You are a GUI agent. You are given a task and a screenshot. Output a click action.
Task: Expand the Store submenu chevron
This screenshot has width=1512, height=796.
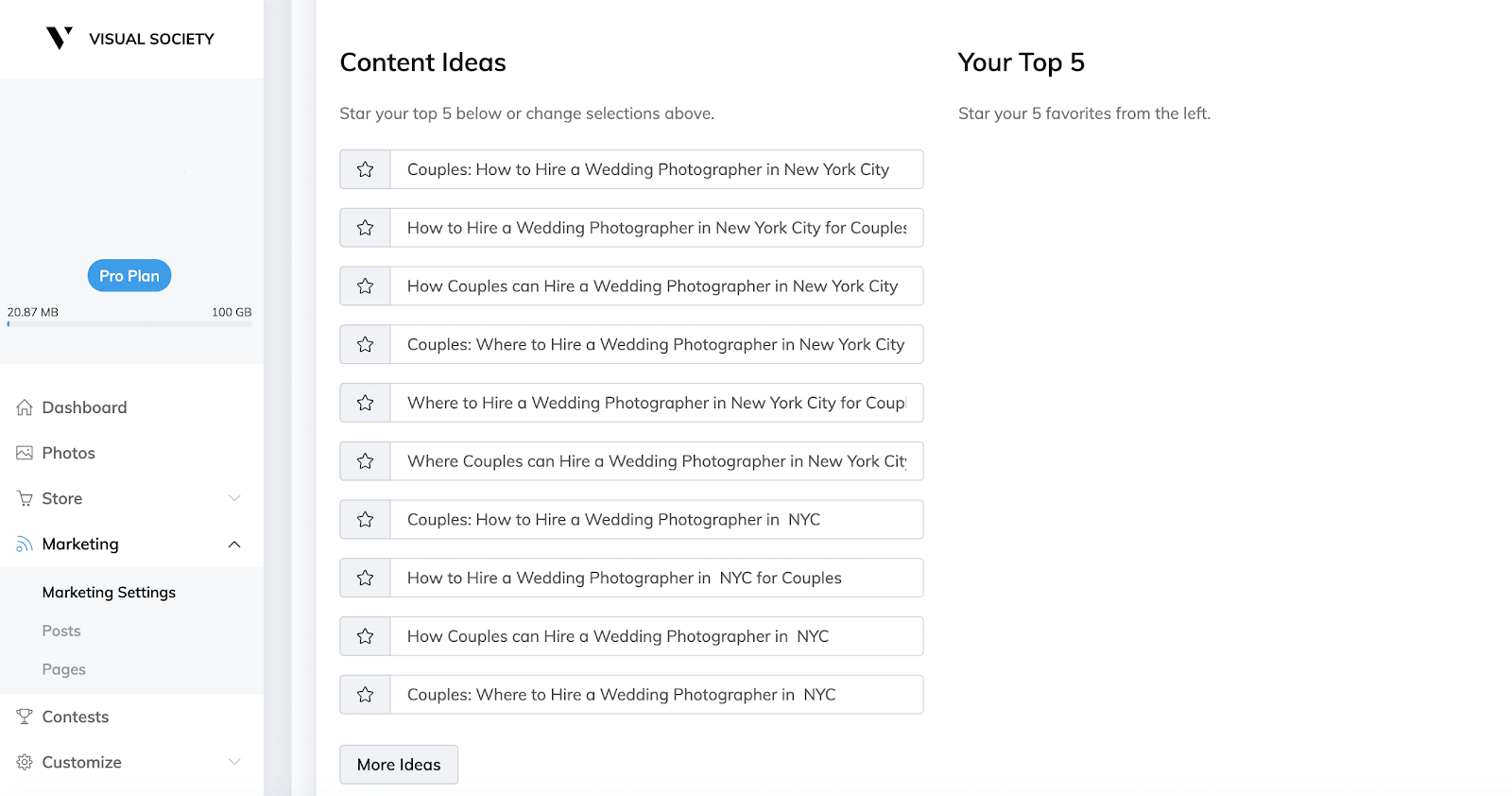click(x=234, y=498)
